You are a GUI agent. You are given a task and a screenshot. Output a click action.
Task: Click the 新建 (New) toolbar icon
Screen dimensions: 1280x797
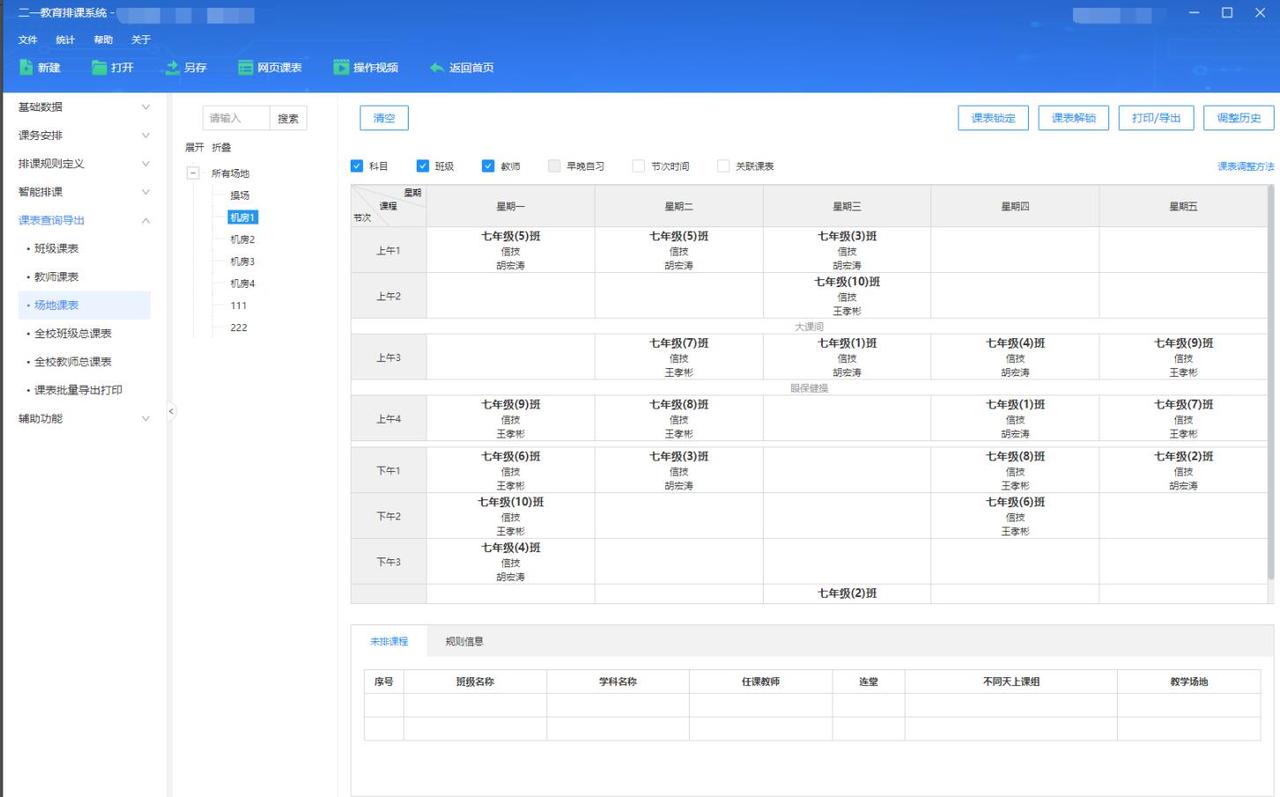click(26, 67)
